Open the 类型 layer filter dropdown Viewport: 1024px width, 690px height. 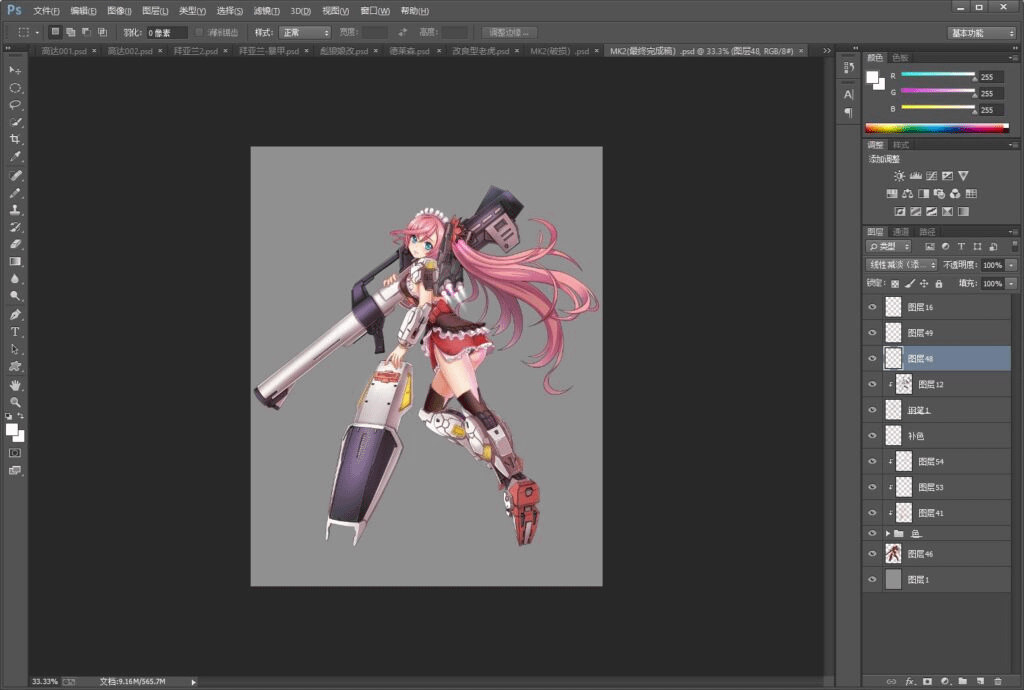coord(888,247)
